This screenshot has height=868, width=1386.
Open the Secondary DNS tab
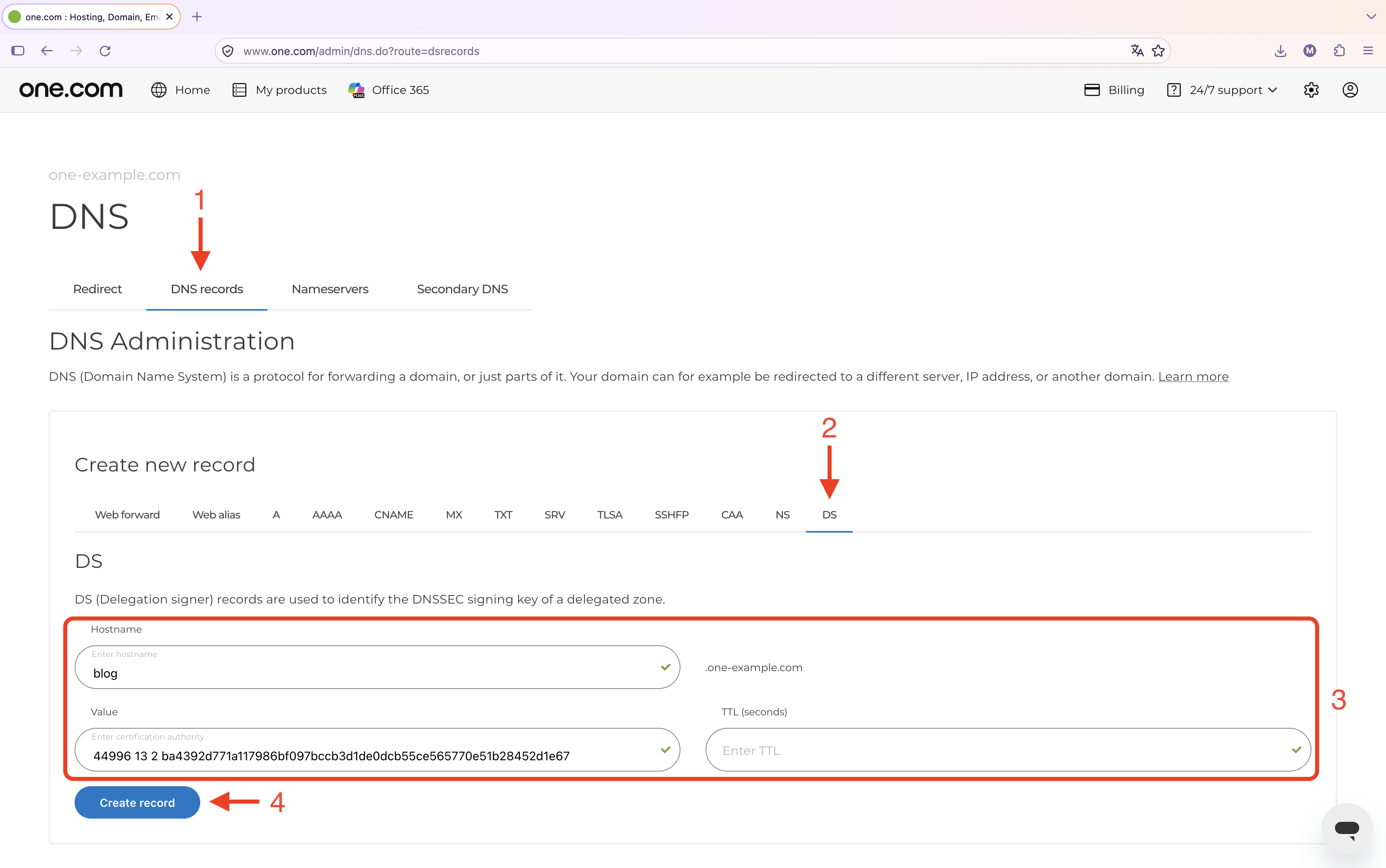click(x=462, y=289)
